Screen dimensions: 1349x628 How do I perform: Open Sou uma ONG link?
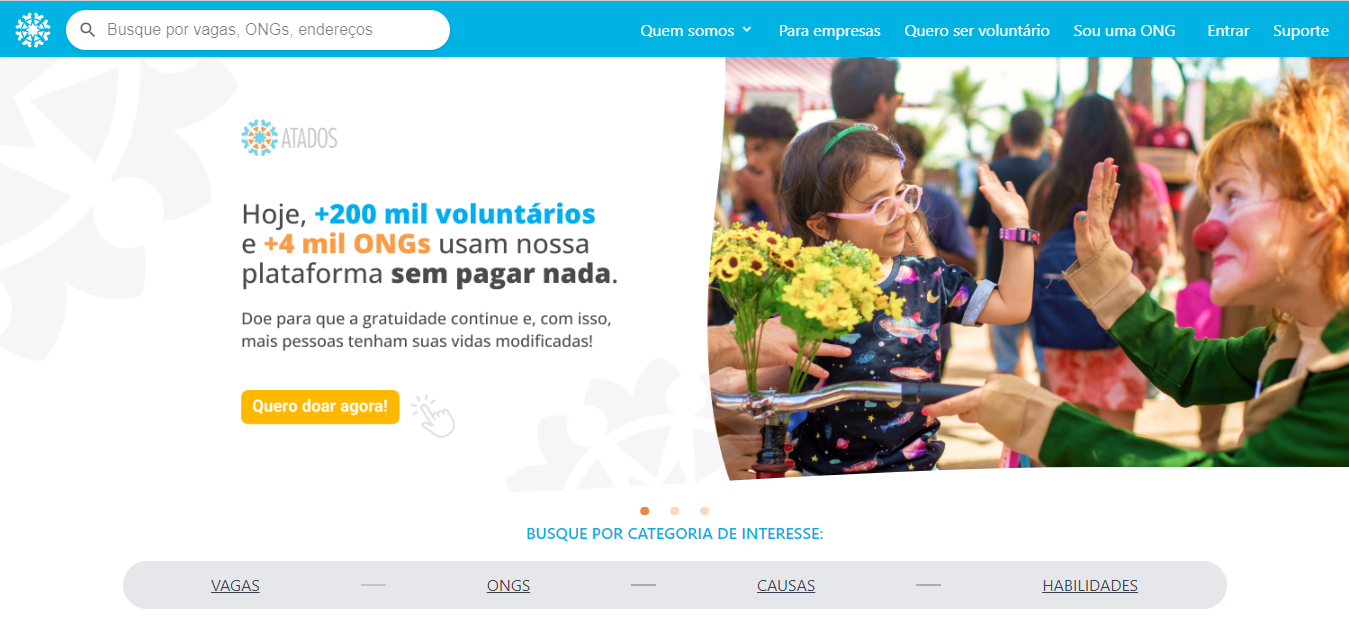[x=1124, y=30]
